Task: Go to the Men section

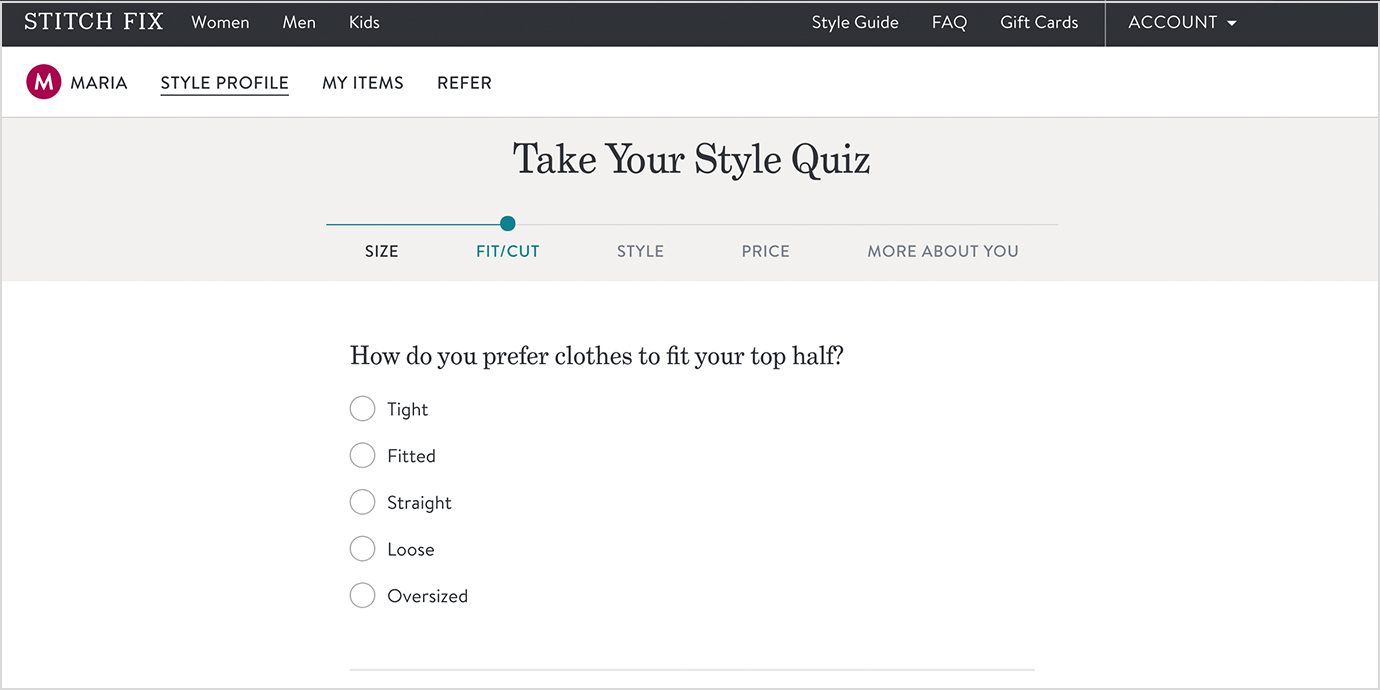Action: coord(299,22)
